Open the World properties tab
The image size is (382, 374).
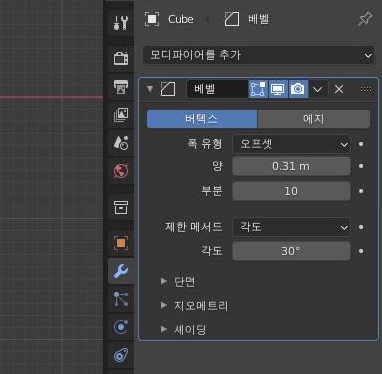tap(121, 171)
